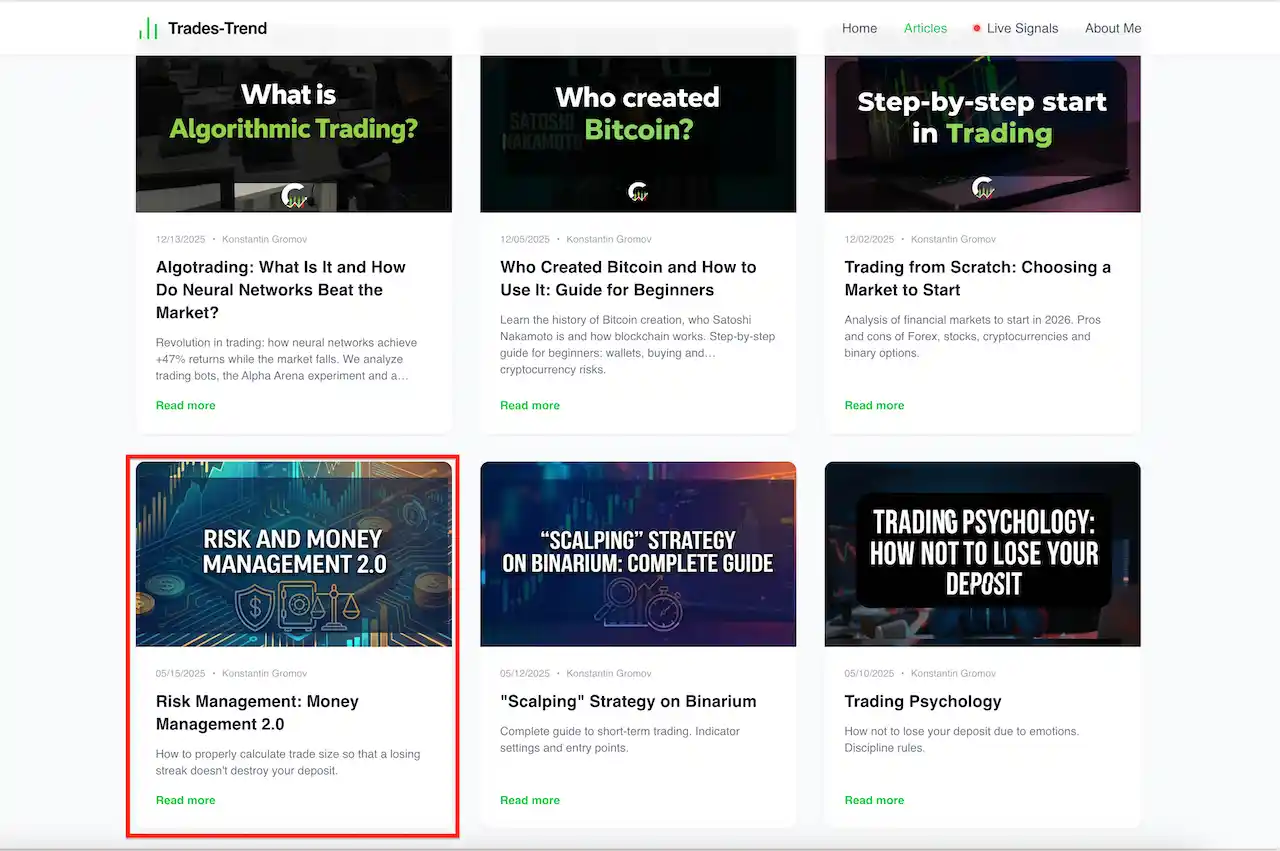Open the Who created Bitcoin thumbnail
The width and height of the screenshot is (1280, 851).
pyautogui.click(x=638, y=133)
